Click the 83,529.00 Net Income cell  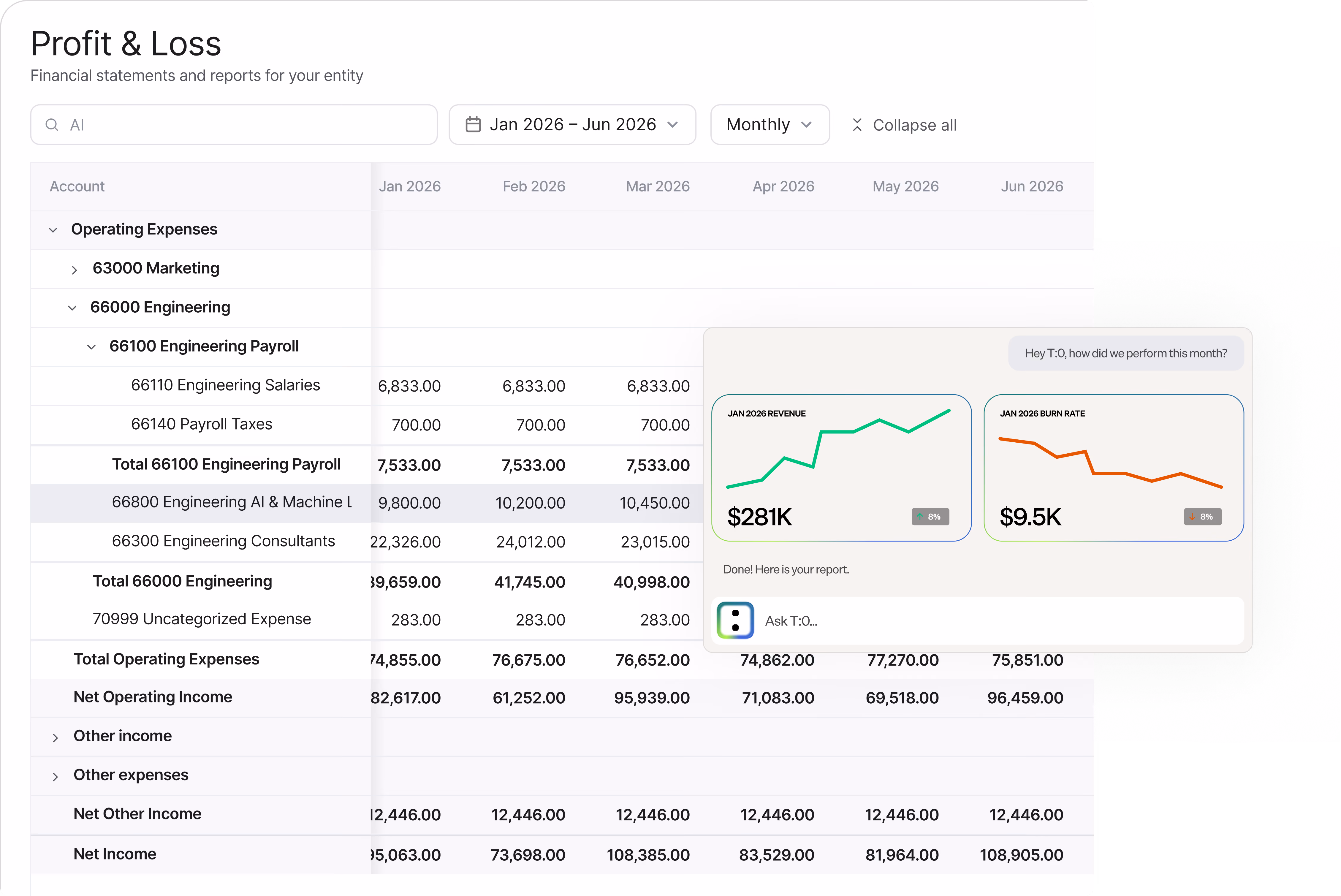777,855
